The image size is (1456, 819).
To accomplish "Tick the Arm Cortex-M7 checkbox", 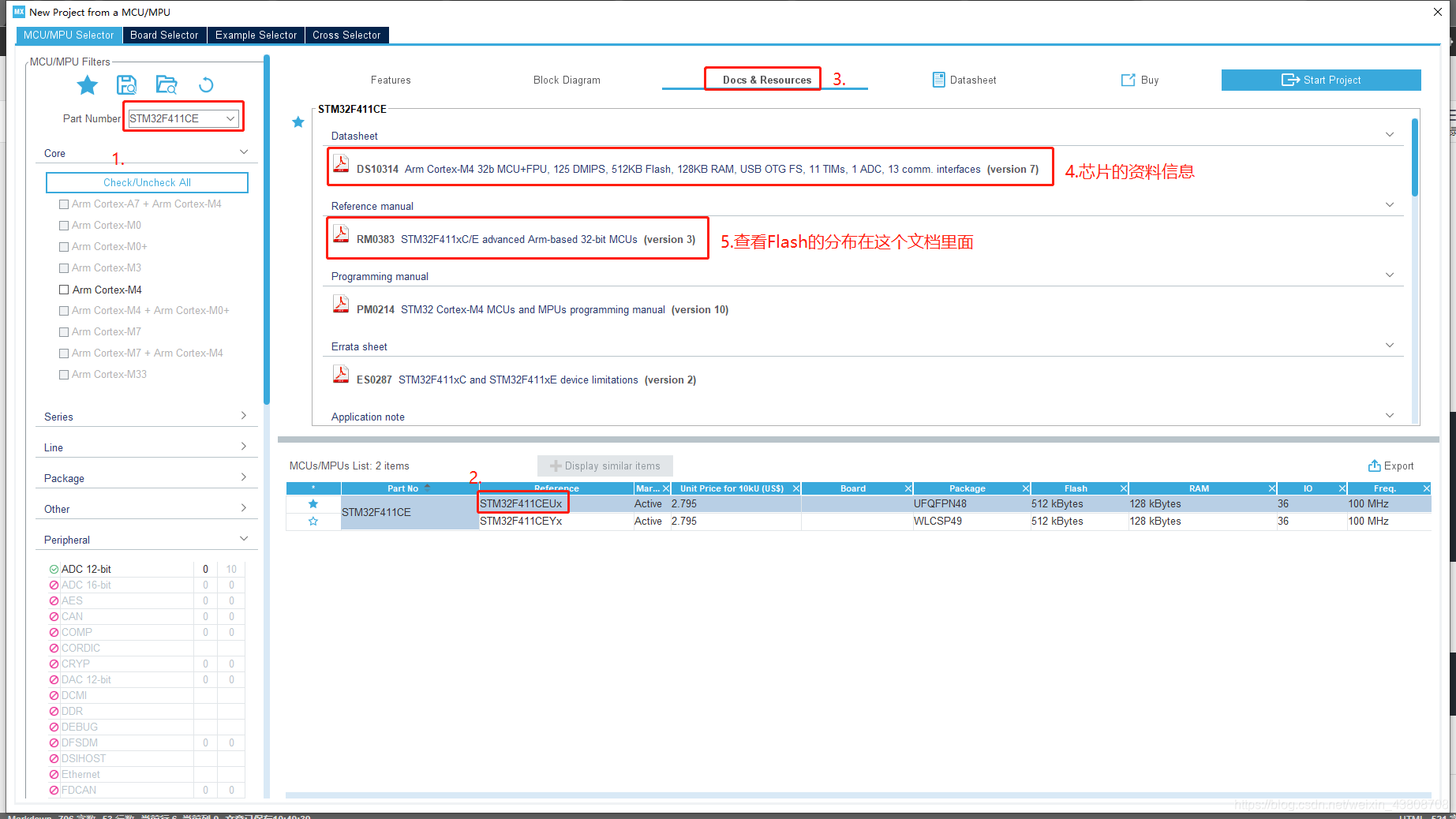I will [64, 331].
